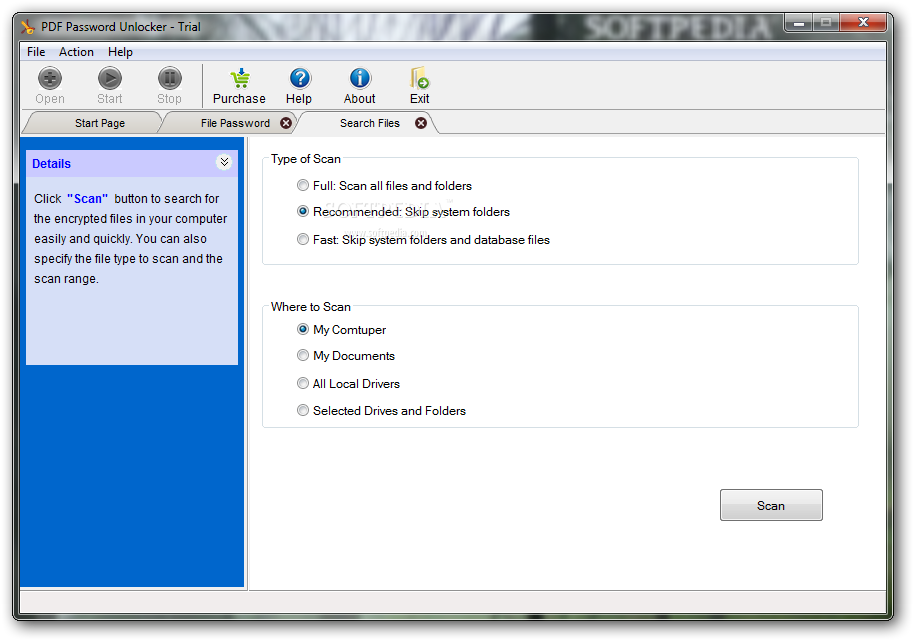This screenshot has width=914, height=641.
Task: Click the Help question mark icon
Action: coord(300,79)
